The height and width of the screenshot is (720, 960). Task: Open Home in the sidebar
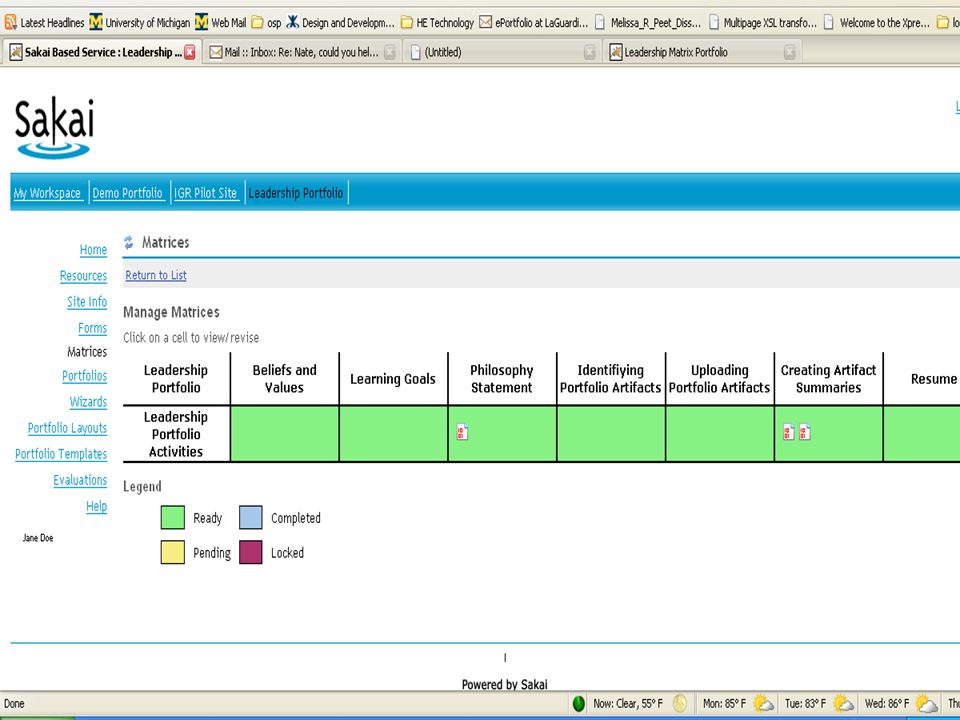(93, 250)
